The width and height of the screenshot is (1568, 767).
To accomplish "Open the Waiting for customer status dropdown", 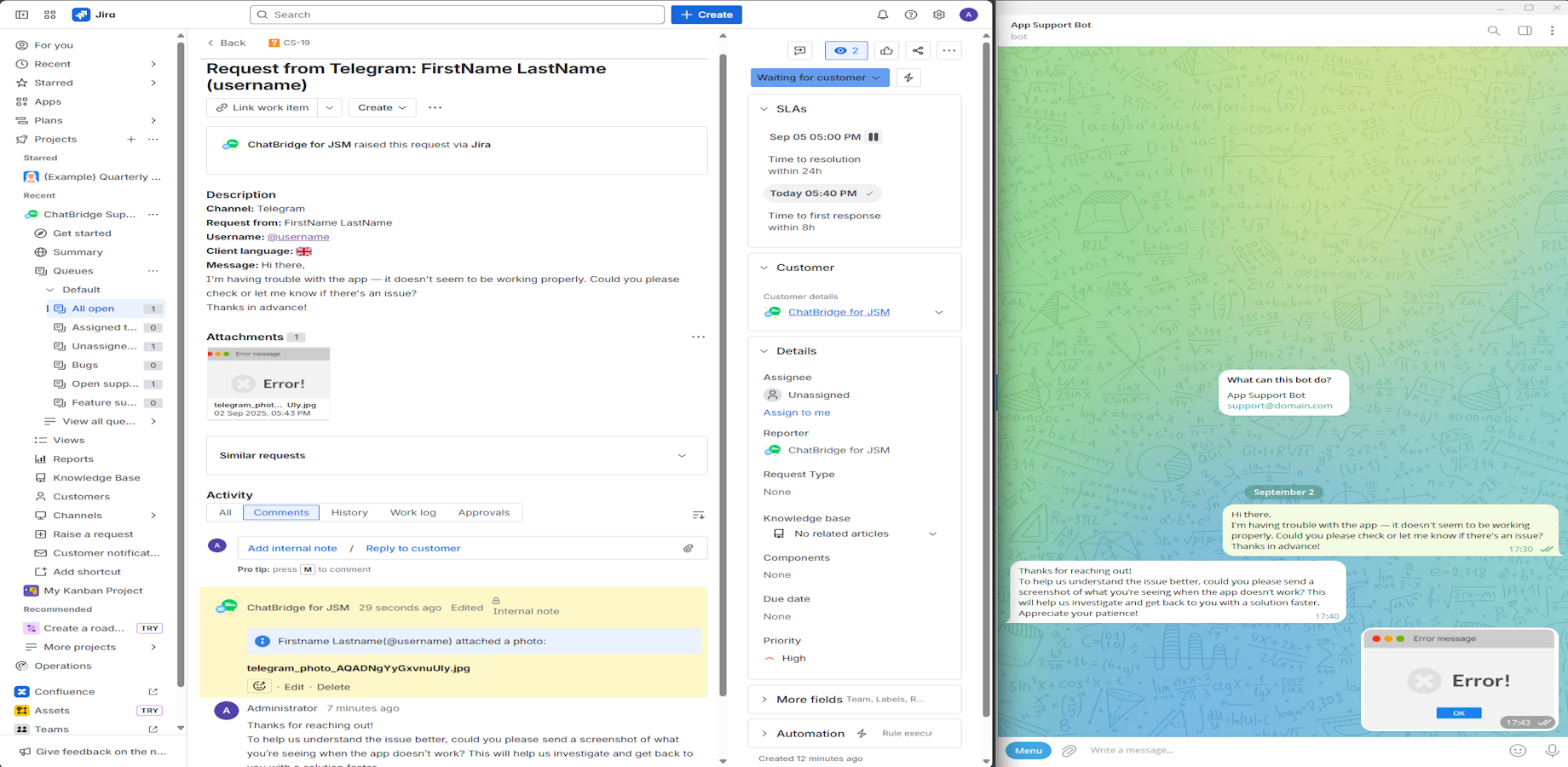I will pyautogui.click(x=820, y=78).
